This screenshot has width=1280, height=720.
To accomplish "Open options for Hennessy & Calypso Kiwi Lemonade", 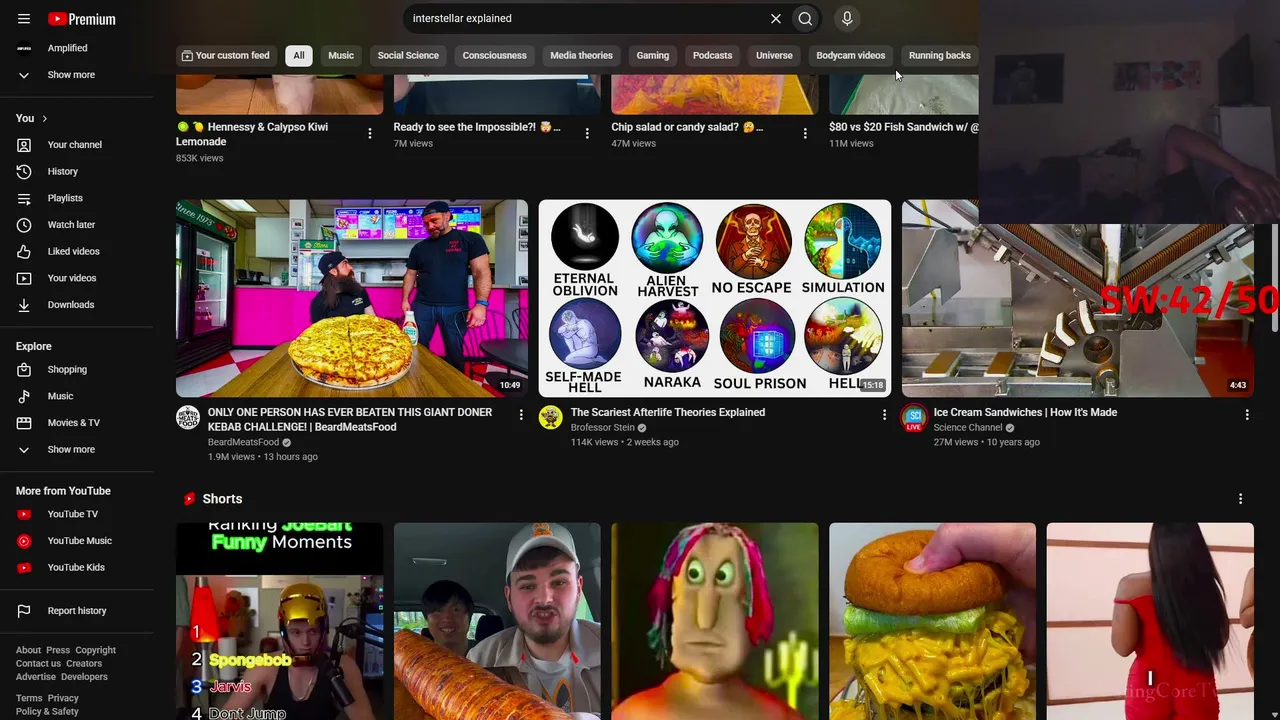I will [x=370, y=134].
